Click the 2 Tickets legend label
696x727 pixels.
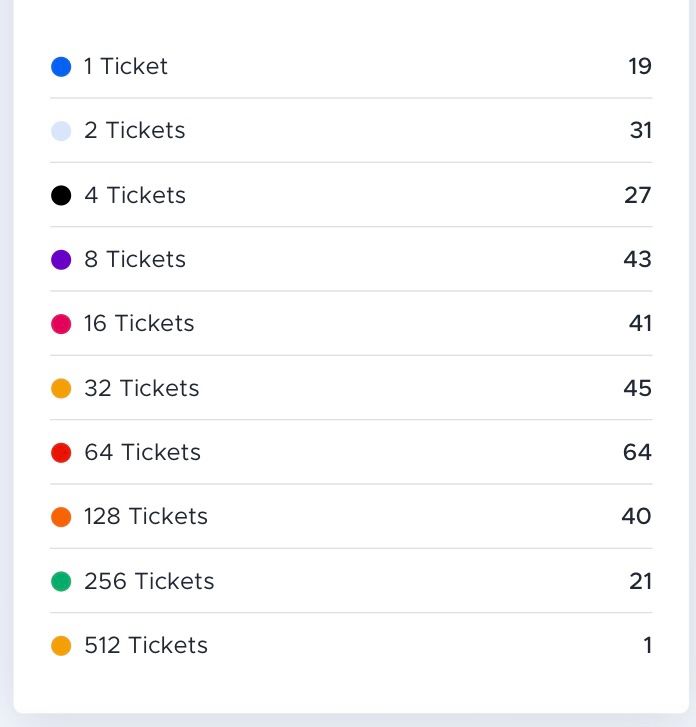[x=135, y=131]
